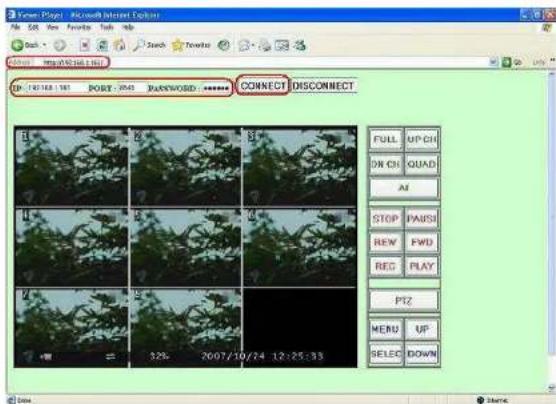Select camera 7 video feed

tap(72, 327)
